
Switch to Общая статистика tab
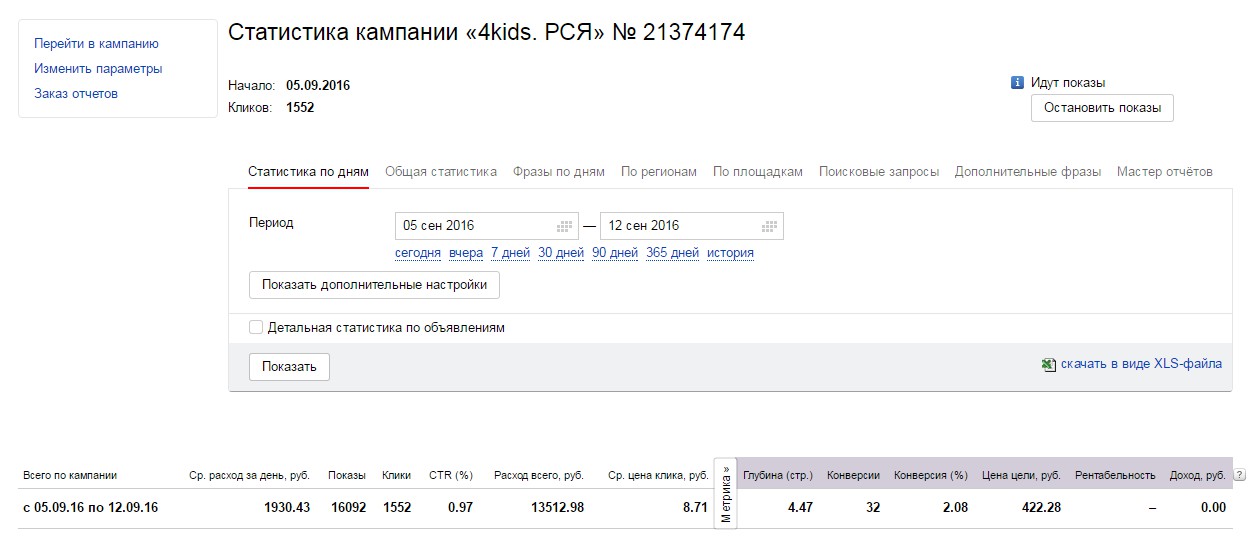point(441,172)
